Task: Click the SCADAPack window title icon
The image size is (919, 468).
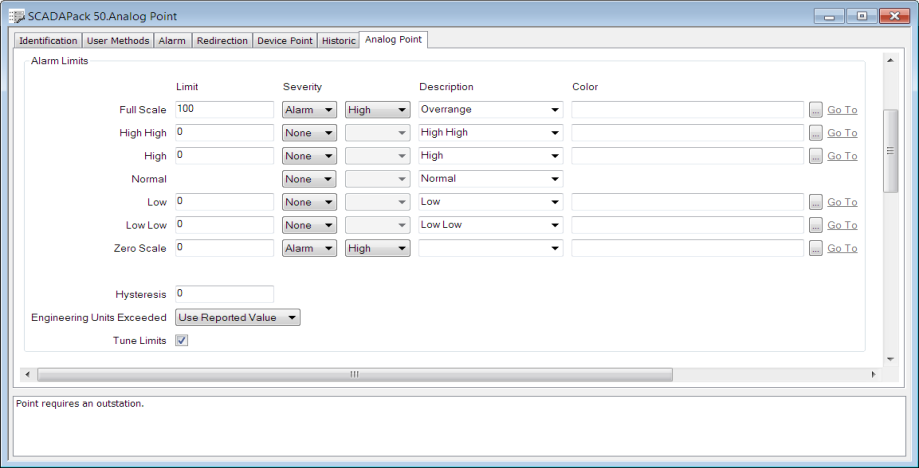Action: 17,16
